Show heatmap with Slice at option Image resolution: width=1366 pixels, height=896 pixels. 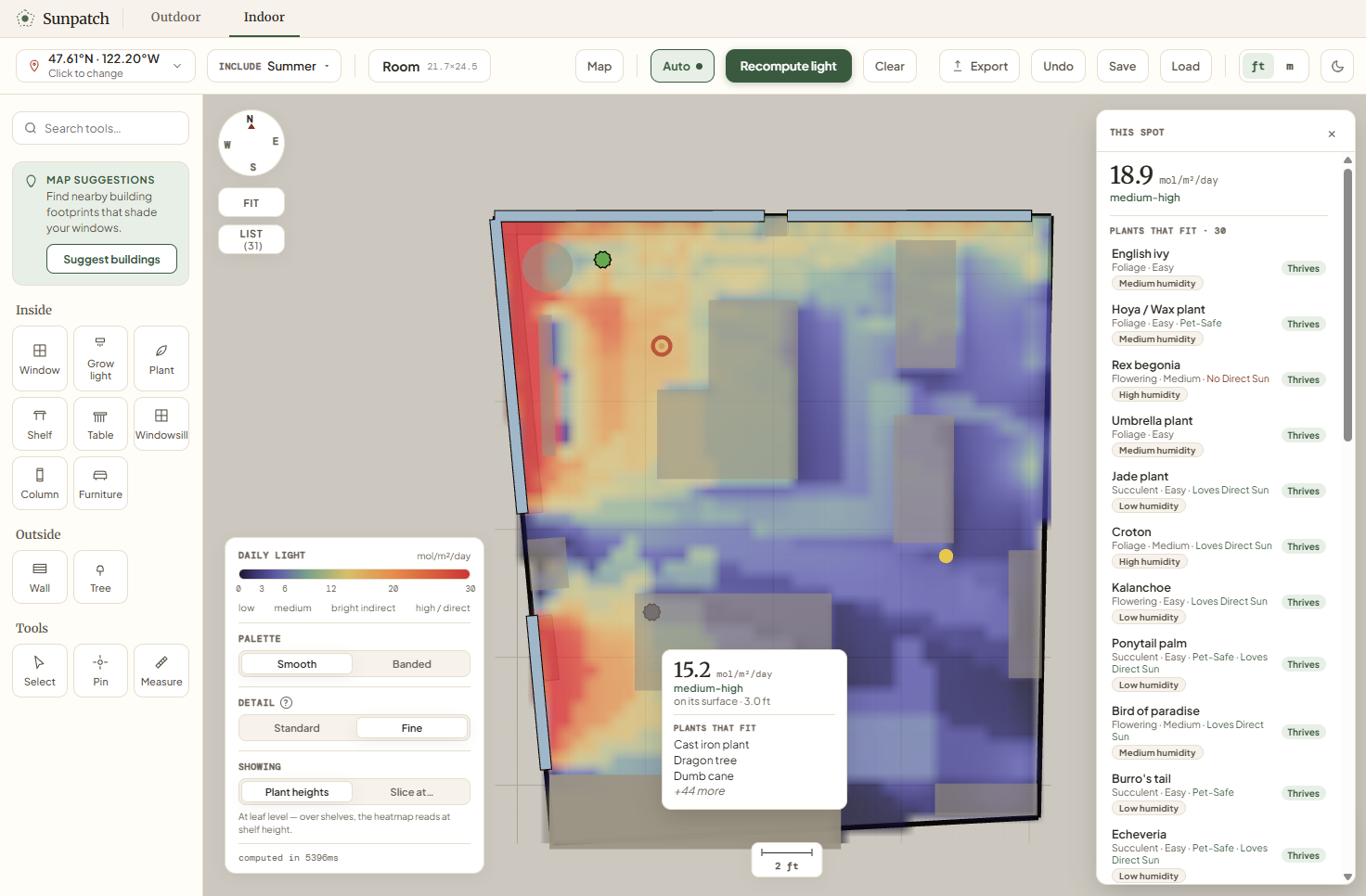click(x=411, y=792)
